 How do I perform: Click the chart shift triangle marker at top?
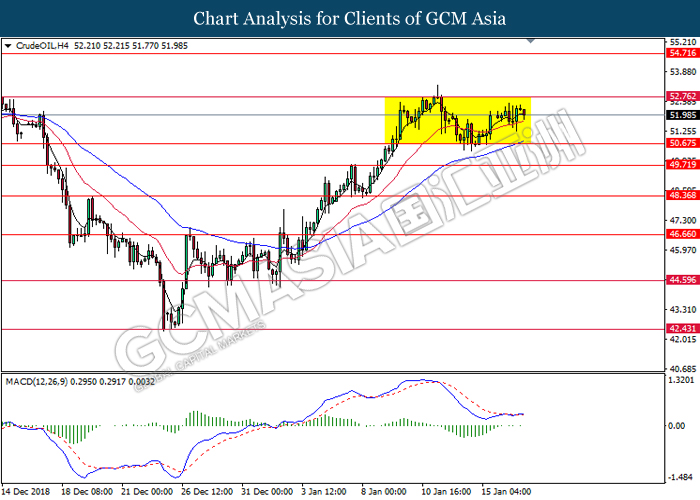coord(530,41)
